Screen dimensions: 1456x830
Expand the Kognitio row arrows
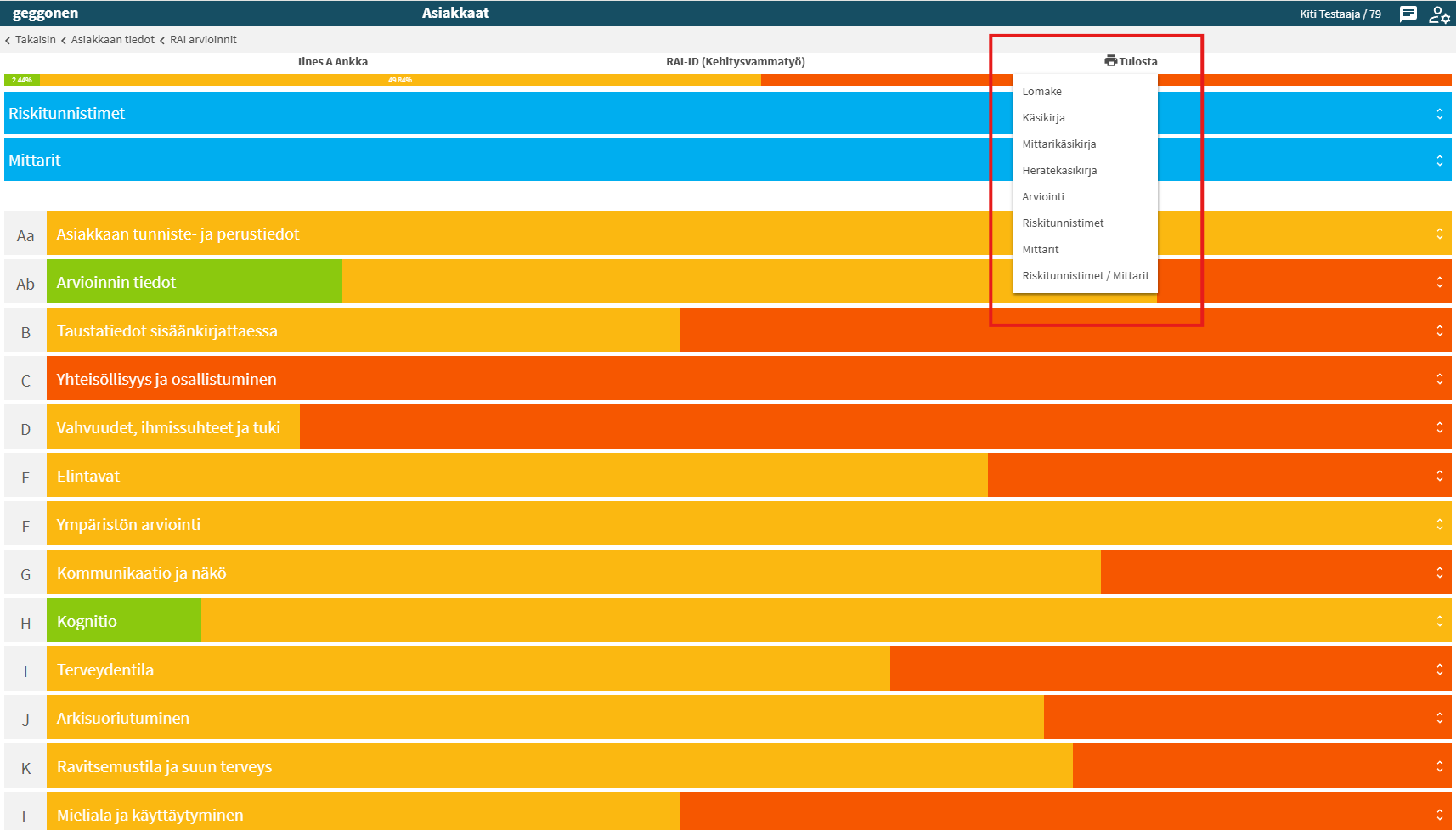pyautogui.click(x=1439, y=621)
